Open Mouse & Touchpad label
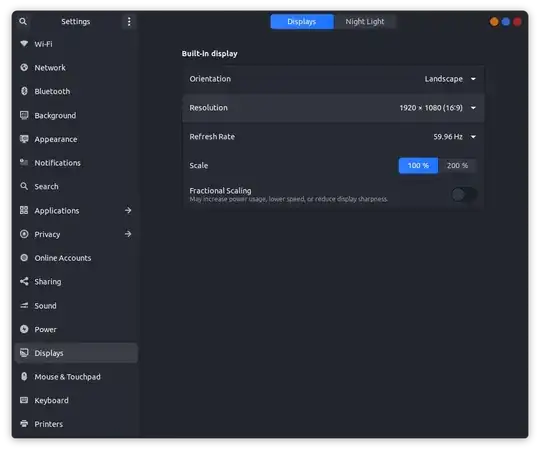The height and width of the screenshot is (451, 540). tap(68, 377)
